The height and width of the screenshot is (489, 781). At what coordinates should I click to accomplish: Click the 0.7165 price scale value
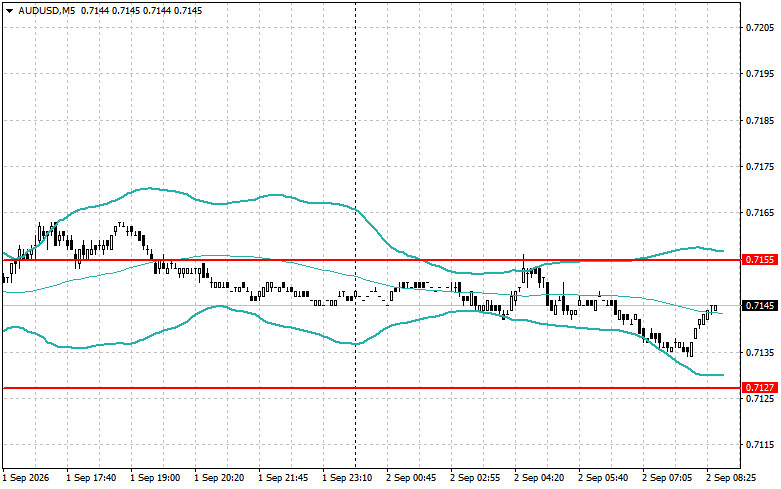[x=761, y=213]
